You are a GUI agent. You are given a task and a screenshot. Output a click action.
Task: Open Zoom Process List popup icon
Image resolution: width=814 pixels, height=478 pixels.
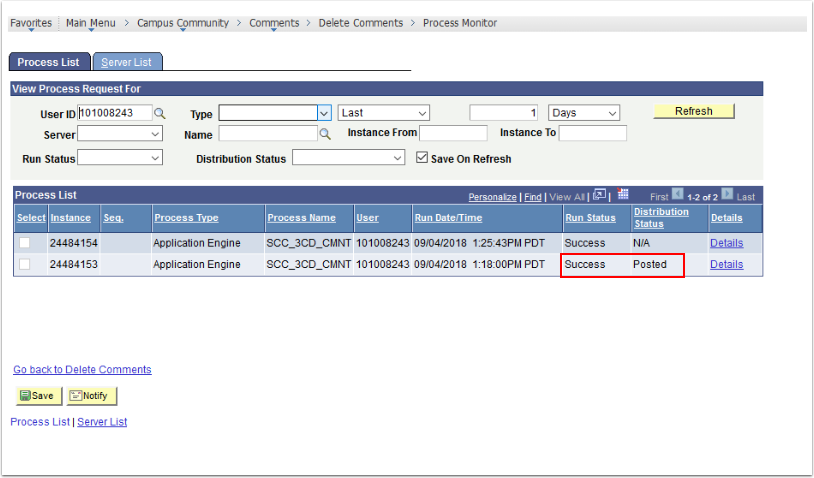click(599, 195)
